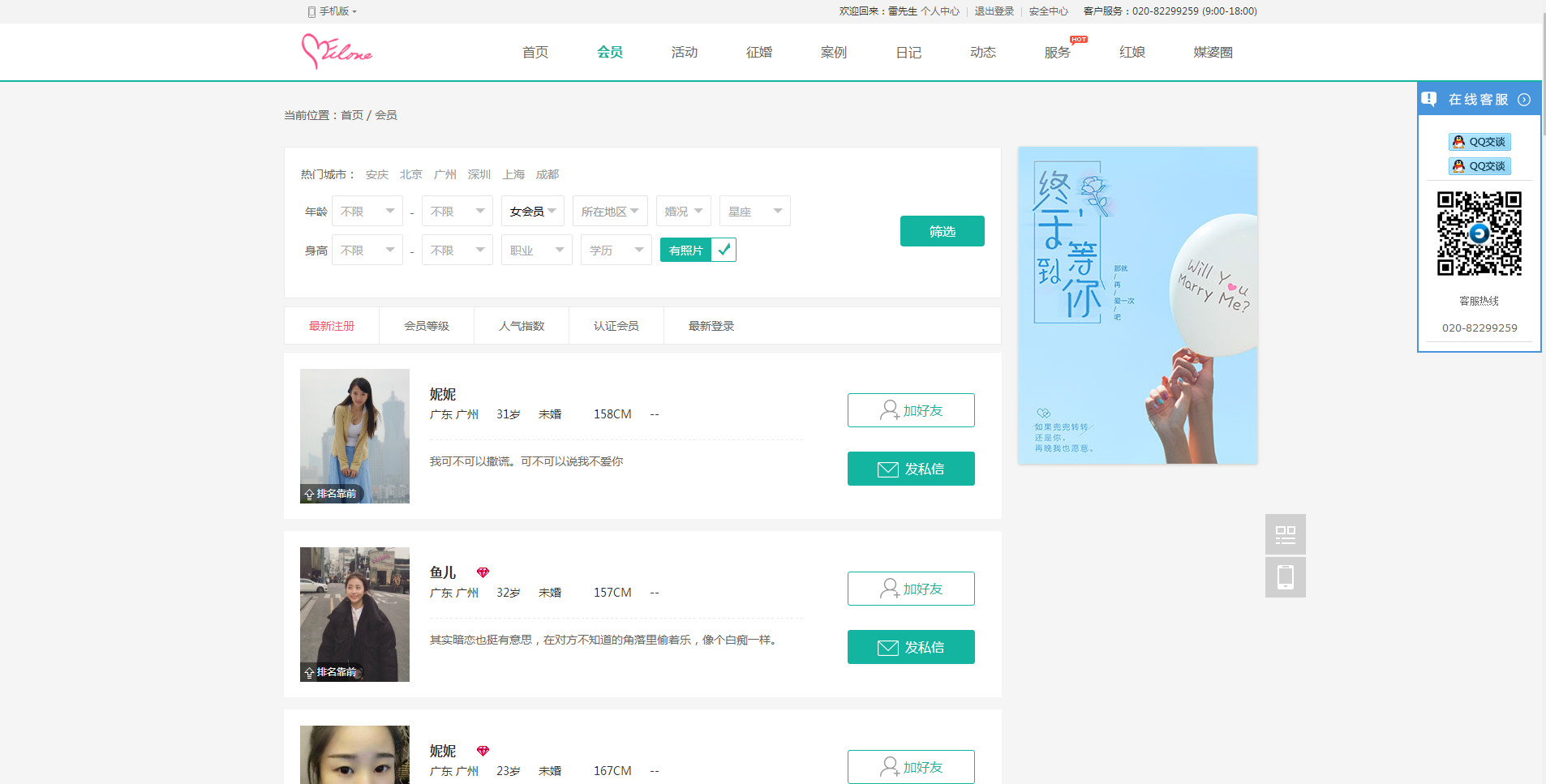The height and width of the screenshot is (784, 1546).
Task: Click 发私信 for 鱼儿
Action: [x=911, y=647]
